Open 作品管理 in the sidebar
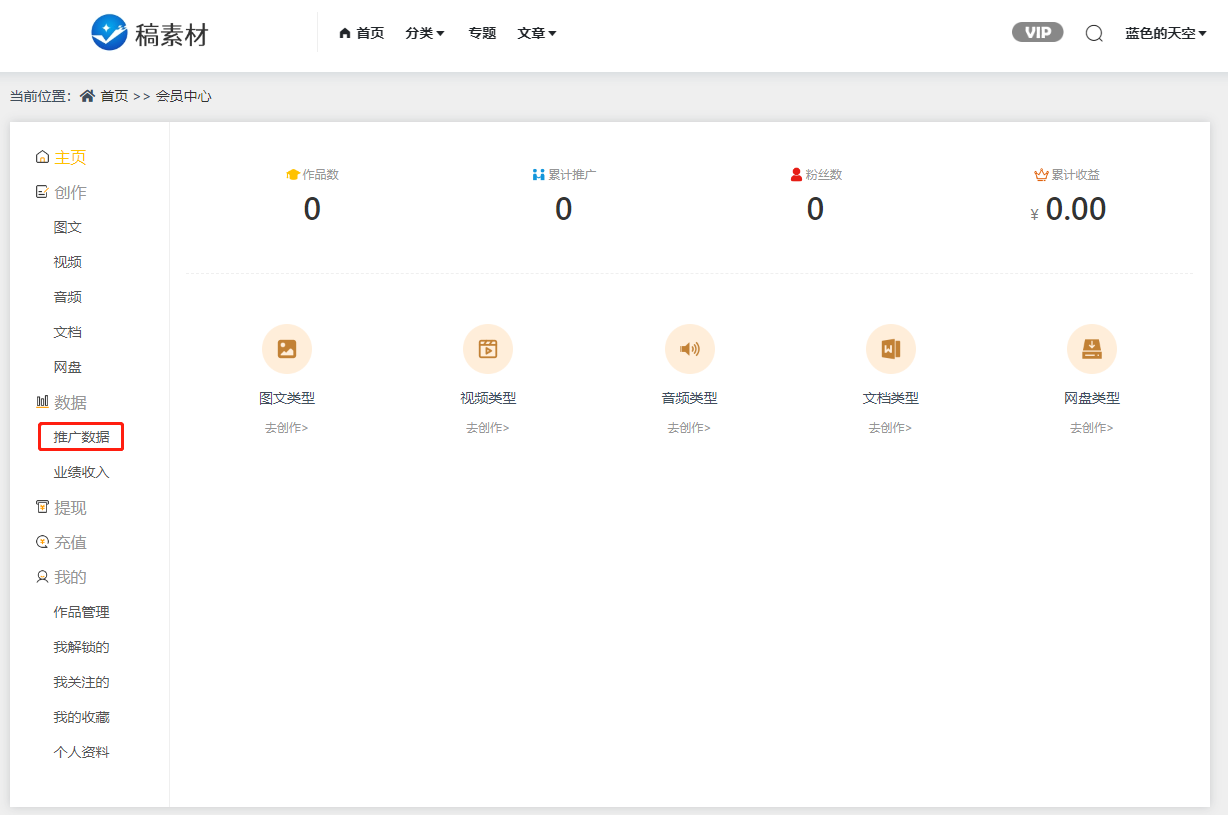 pyautogui.click(x=81, y=612)
